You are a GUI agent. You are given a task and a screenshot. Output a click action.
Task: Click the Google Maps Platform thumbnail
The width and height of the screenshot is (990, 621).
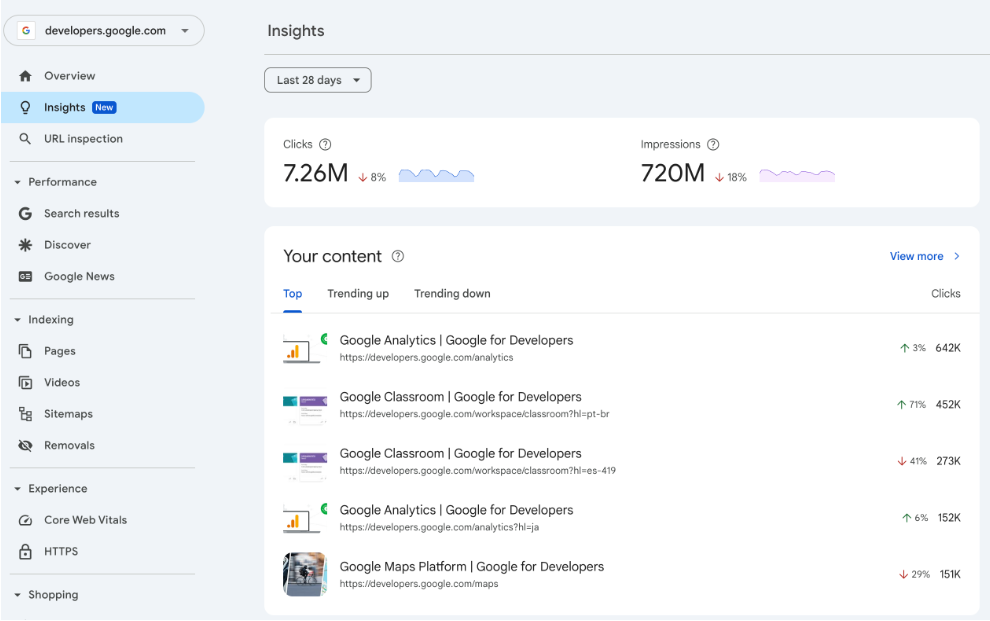(305, 574)
